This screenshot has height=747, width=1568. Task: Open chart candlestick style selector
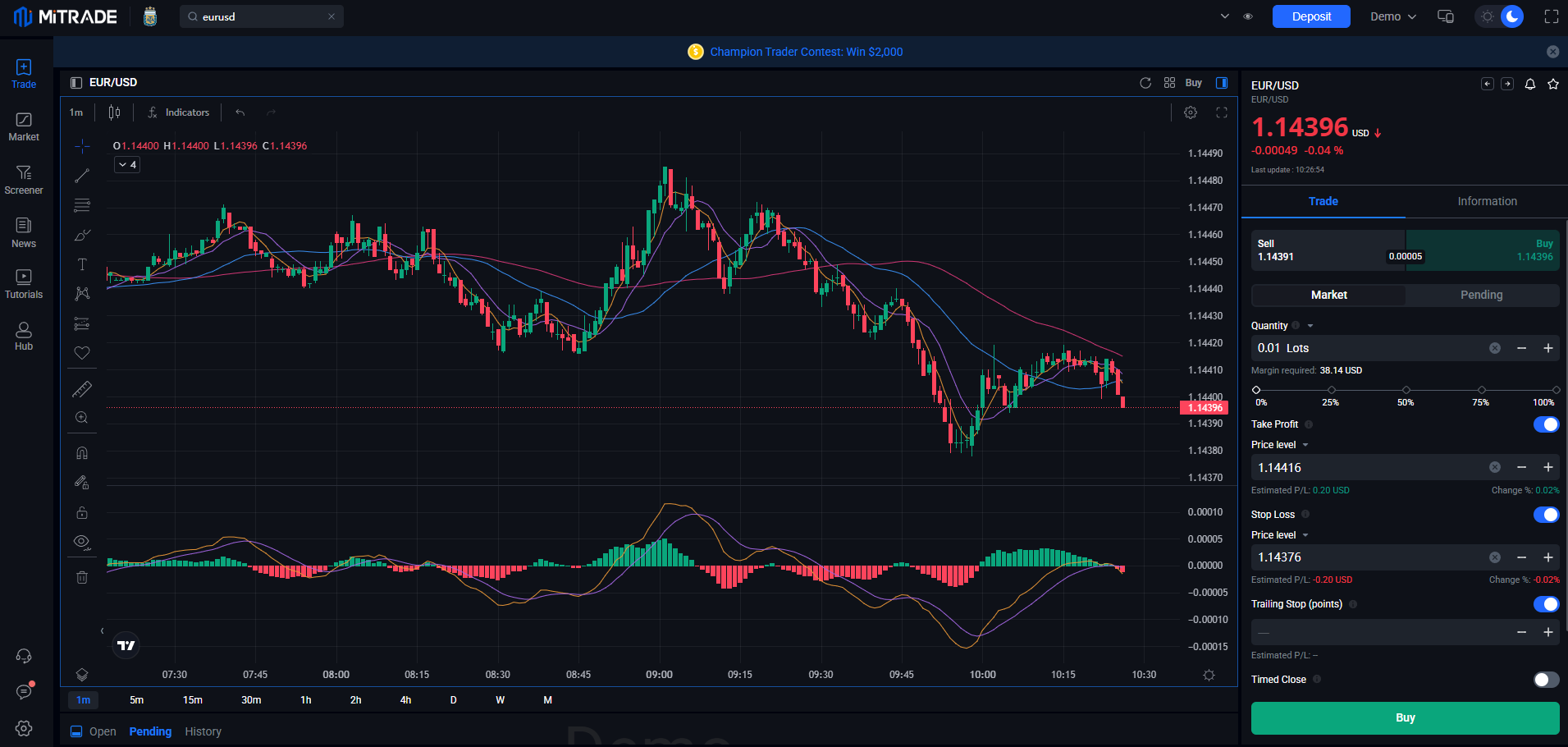point(115,112)
